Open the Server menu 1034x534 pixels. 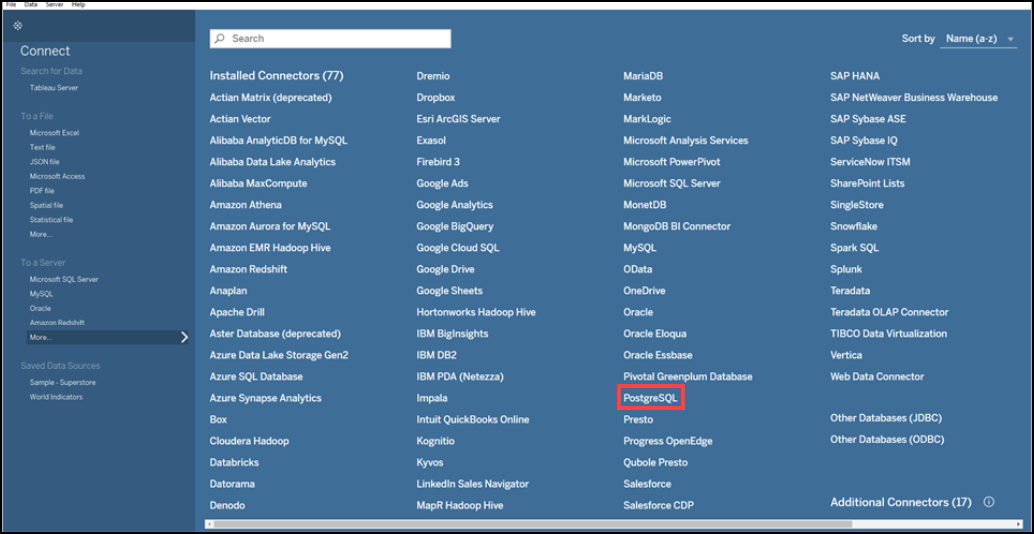click(x=55, y=5)
